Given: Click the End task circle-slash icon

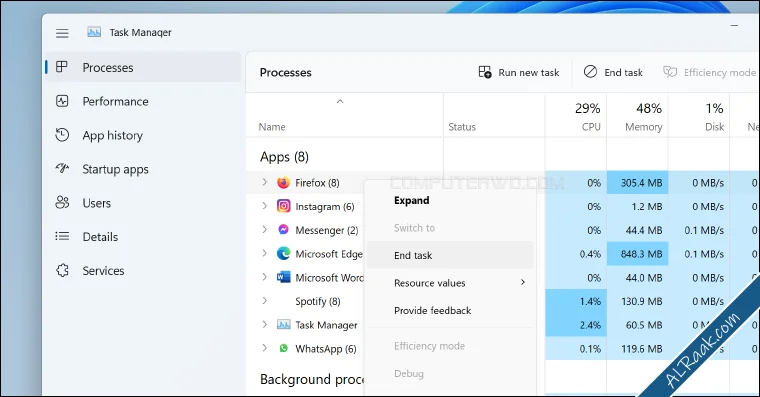Looking at the screenshot, I should (590, 72).
